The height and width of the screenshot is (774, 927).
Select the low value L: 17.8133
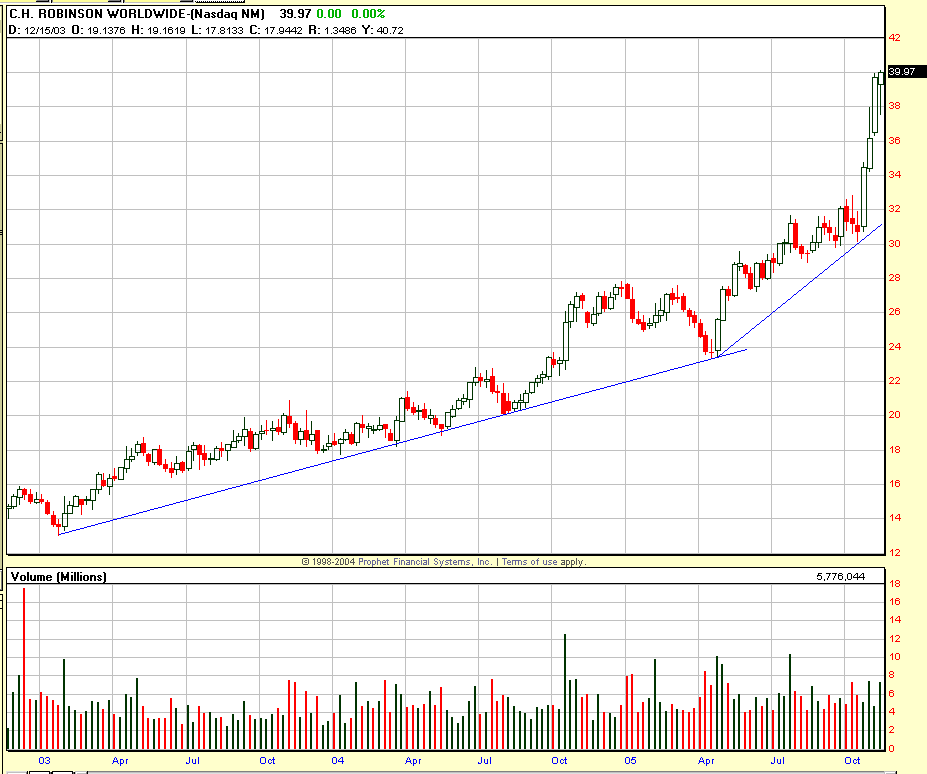(217, 30)
